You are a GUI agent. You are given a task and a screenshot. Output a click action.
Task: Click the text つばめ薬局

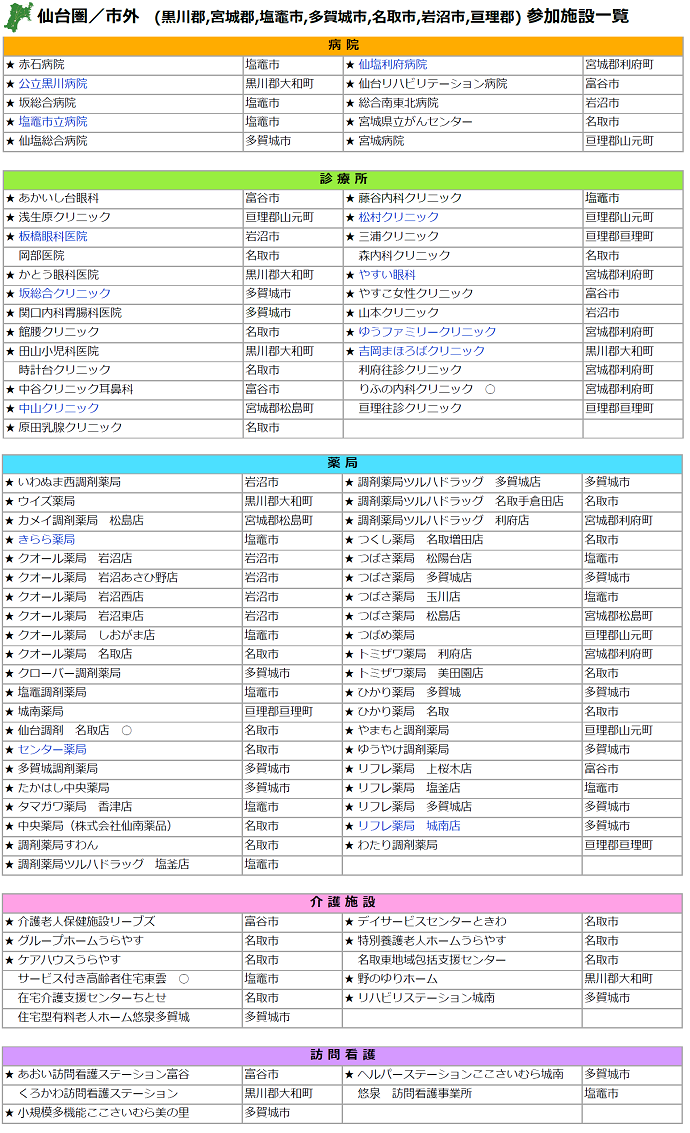(x=387, y=635)
